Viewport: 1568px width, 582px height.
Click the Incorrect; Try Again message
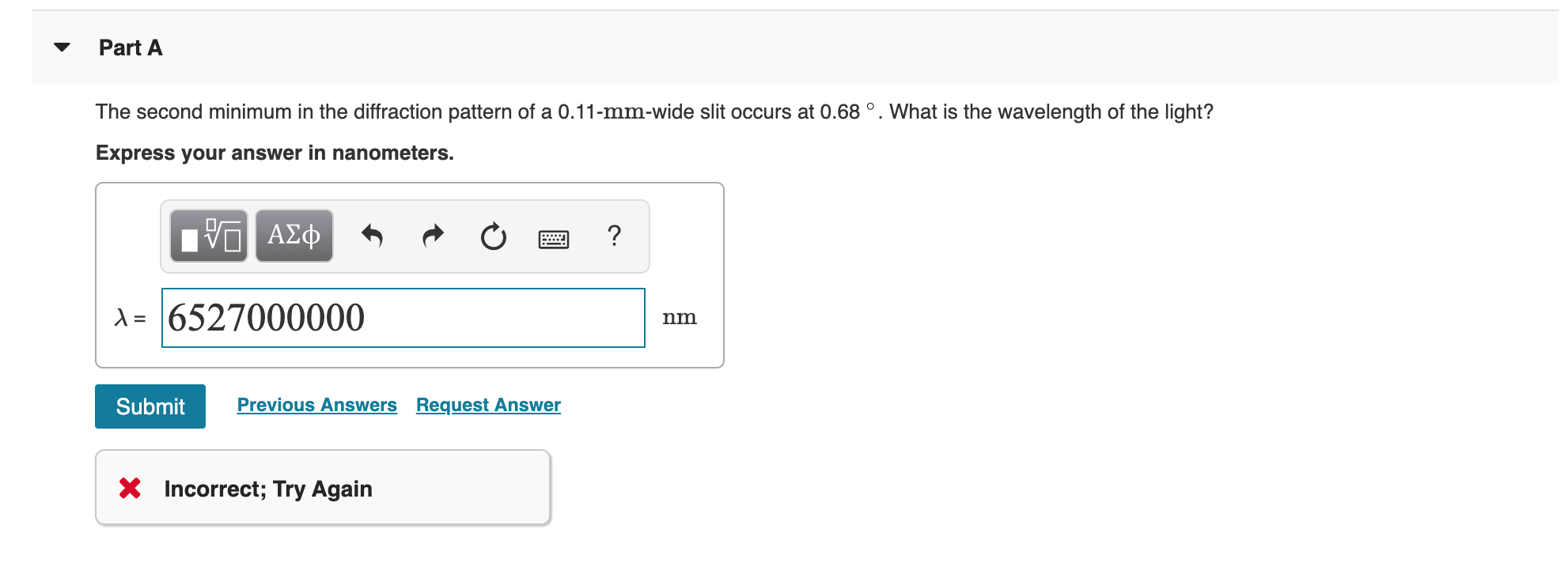[x=268, y=488]
